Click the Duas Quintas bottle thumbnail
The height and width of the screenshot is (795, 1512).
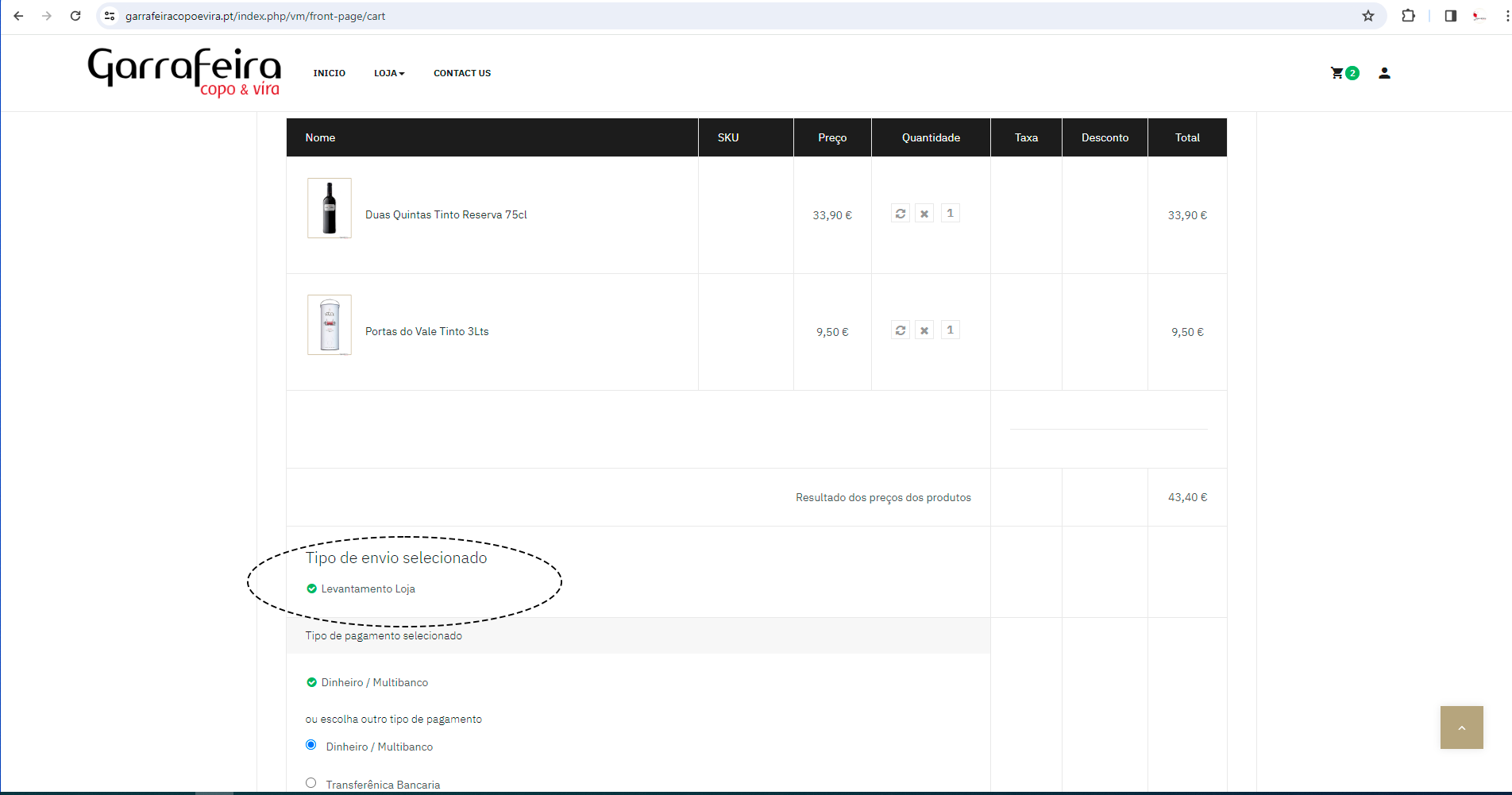330,208
